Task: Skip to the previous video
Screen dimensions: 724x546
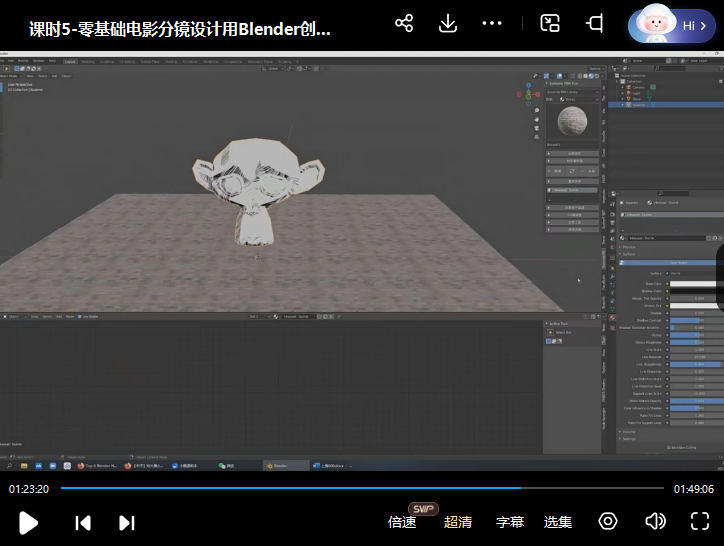Action: pos(83,522)
